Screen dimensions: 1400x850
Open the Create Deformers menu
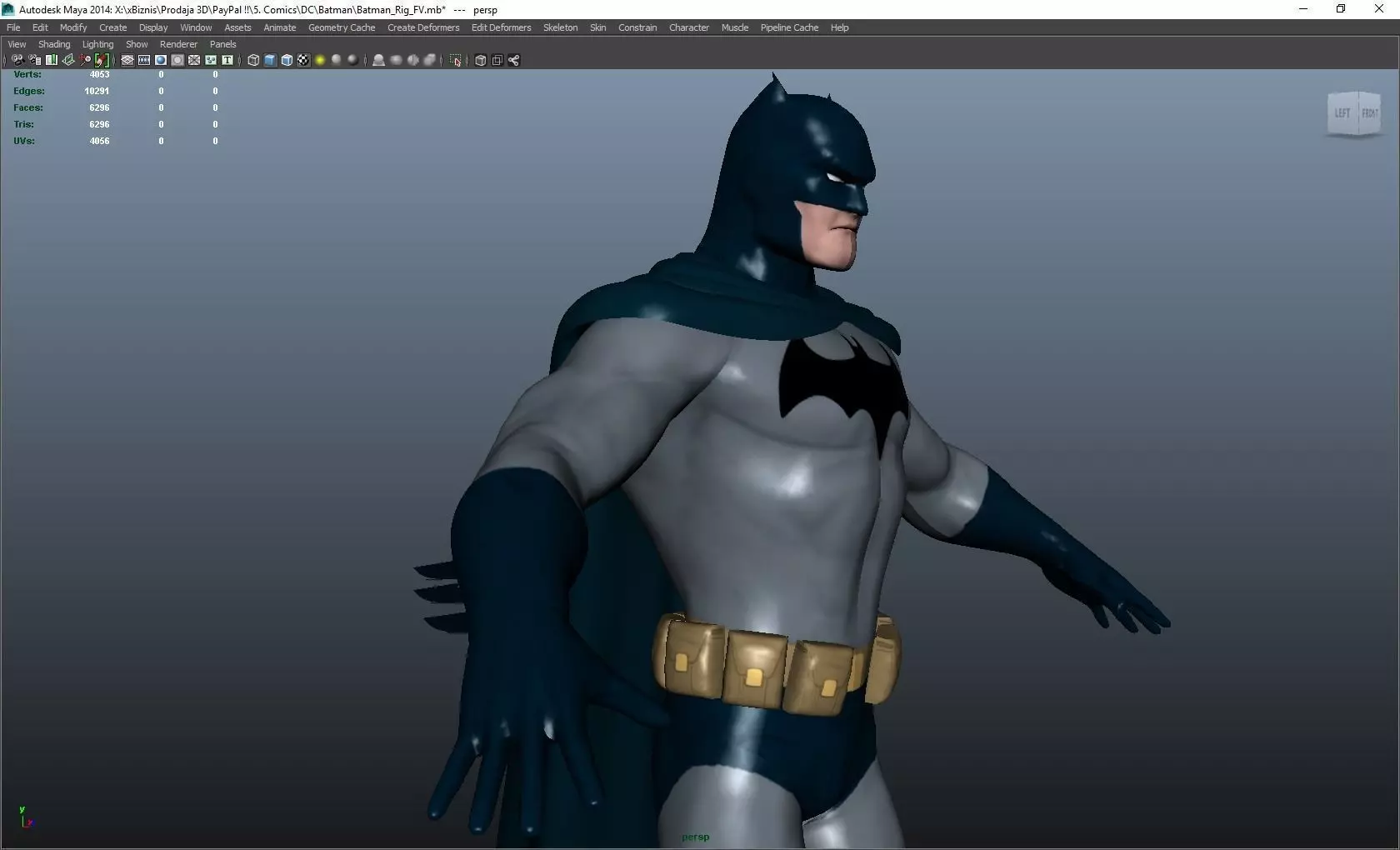(x=423, y=27)
